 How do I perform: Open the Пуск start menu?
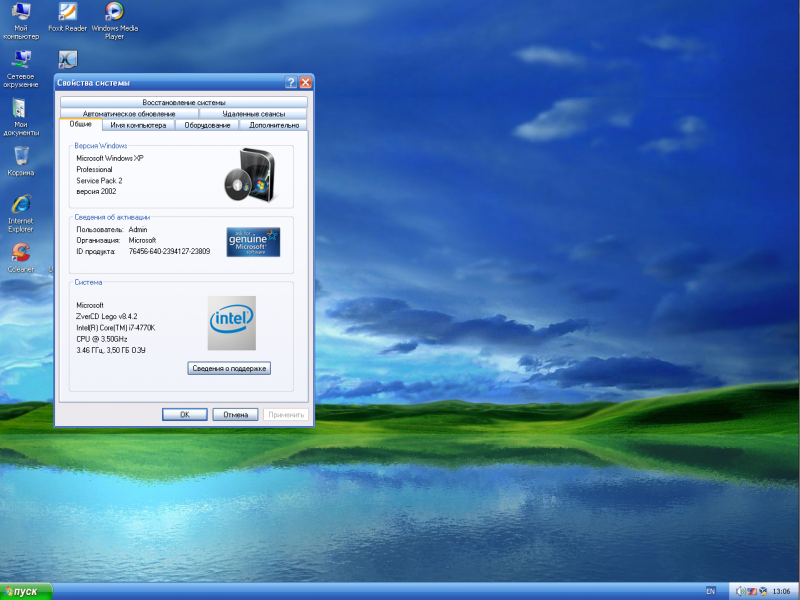[x=26, y=591]
